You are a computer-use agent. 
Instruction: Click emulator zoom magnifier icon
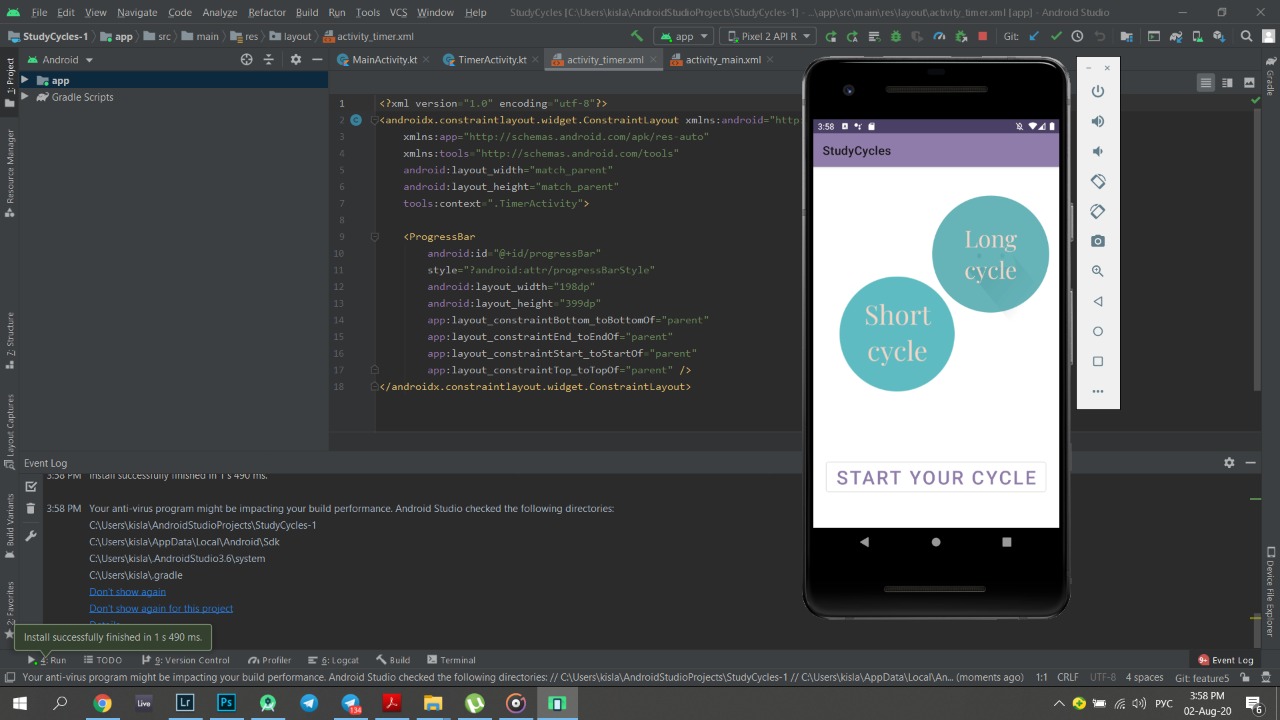point(1098,271)
